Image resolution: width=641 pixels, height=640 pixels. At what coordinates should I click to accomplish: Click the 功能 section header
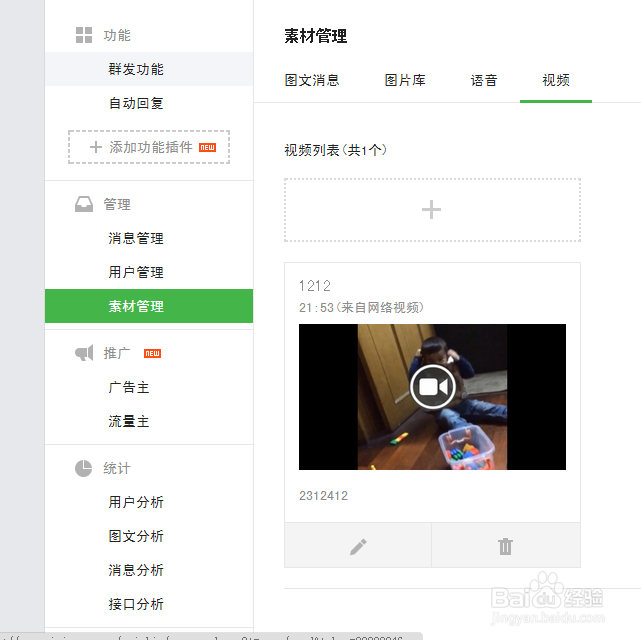[x=117, y=35]
